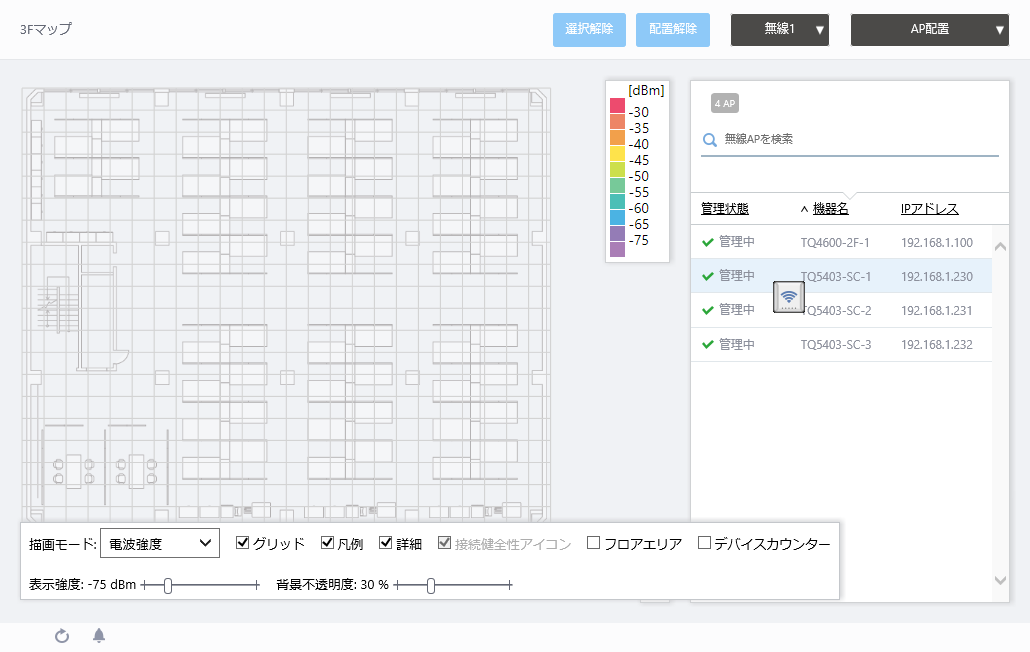Click the sort arrow beside 機器名
Screen dimensions: 1030x652
(x=804, y=209)
